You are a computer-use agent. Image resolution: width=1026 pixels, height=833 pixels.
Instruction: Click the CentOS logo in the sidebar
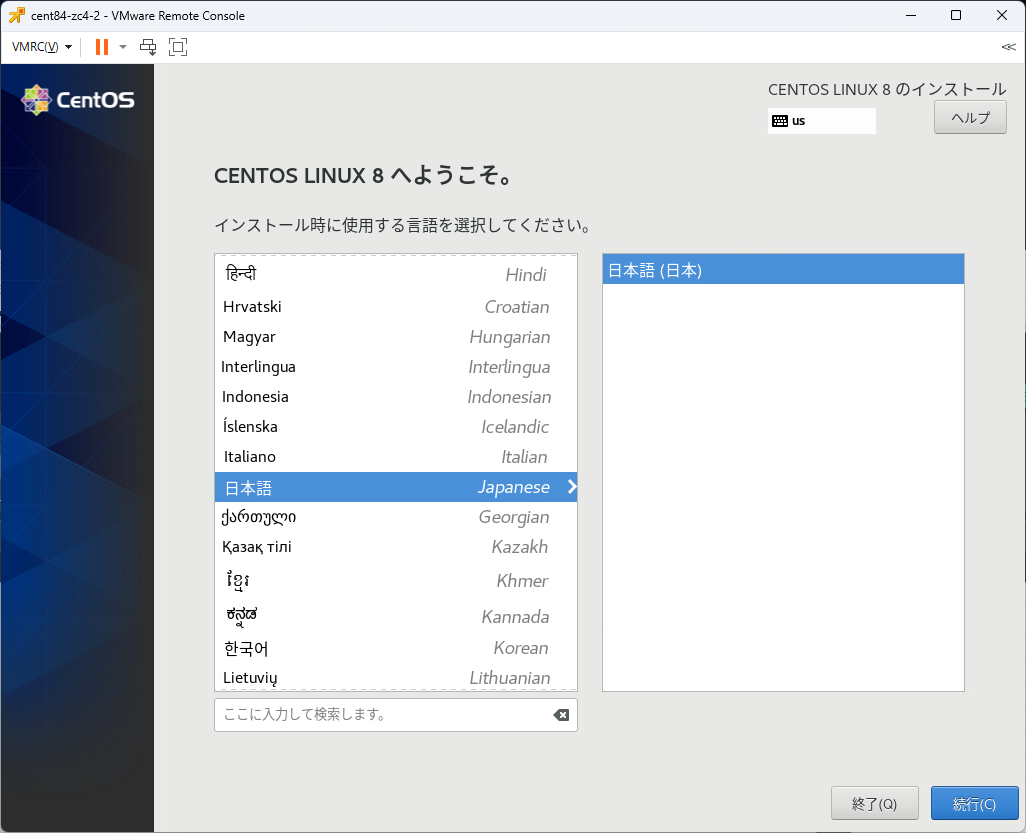point(78,100)
